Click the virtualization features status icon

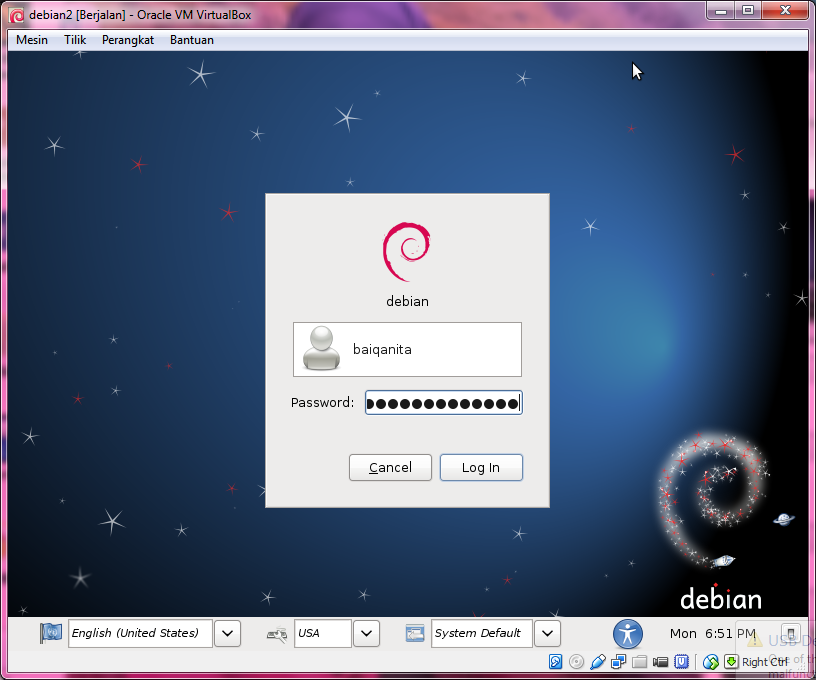click(x=682, y=661)
